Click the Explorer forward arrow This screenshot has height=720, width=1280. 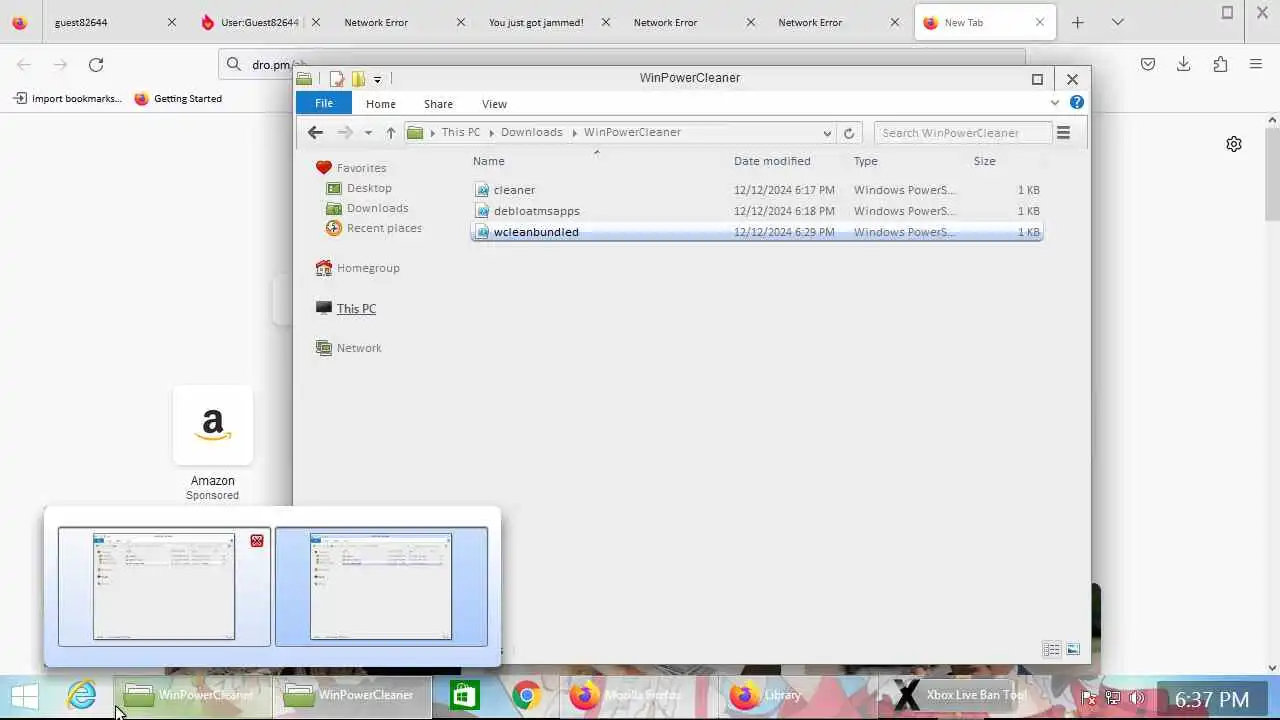(345, 132)
